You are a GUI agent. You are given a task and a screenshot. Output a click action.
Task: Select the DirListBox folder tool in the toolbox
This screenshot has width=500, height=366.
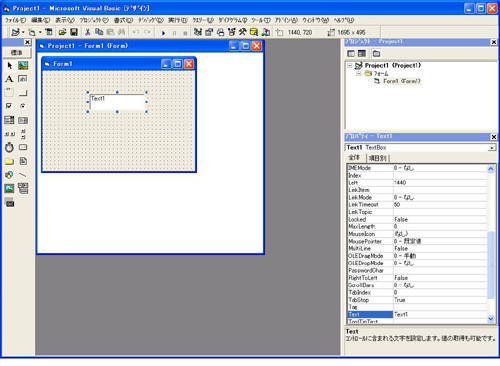pyautogui.click(x=9, y=161)
